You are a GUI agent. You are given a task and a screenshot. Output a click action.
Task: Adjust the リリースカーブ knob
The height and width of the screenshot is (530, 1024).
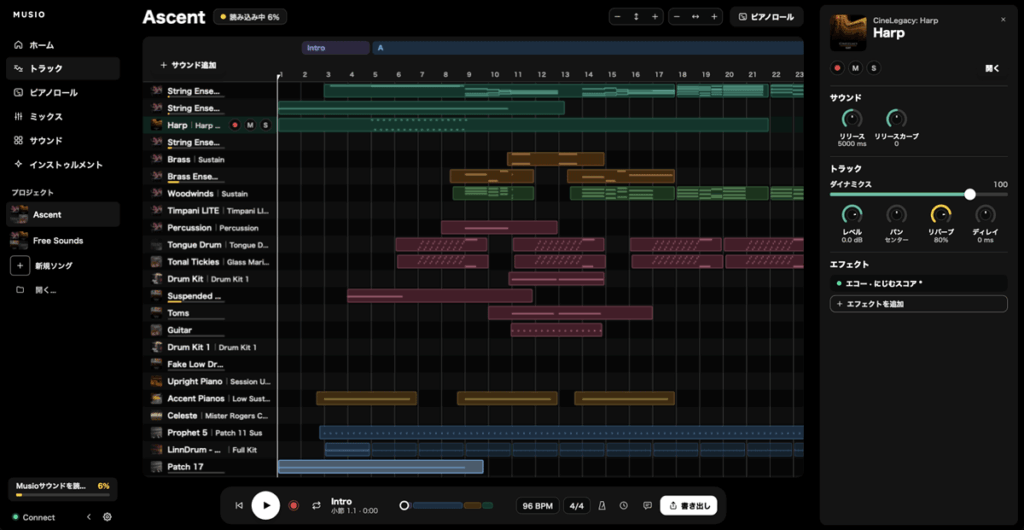896,119
